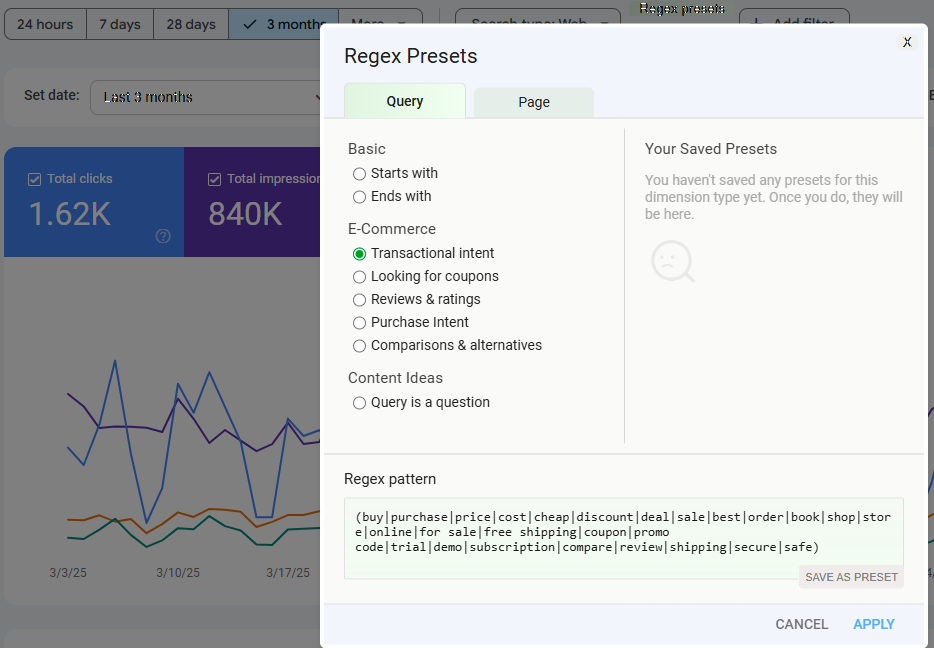Click the 840K total impressions value
The height and width of the screenshot is (648, 934).
click(x=245, y=214)
